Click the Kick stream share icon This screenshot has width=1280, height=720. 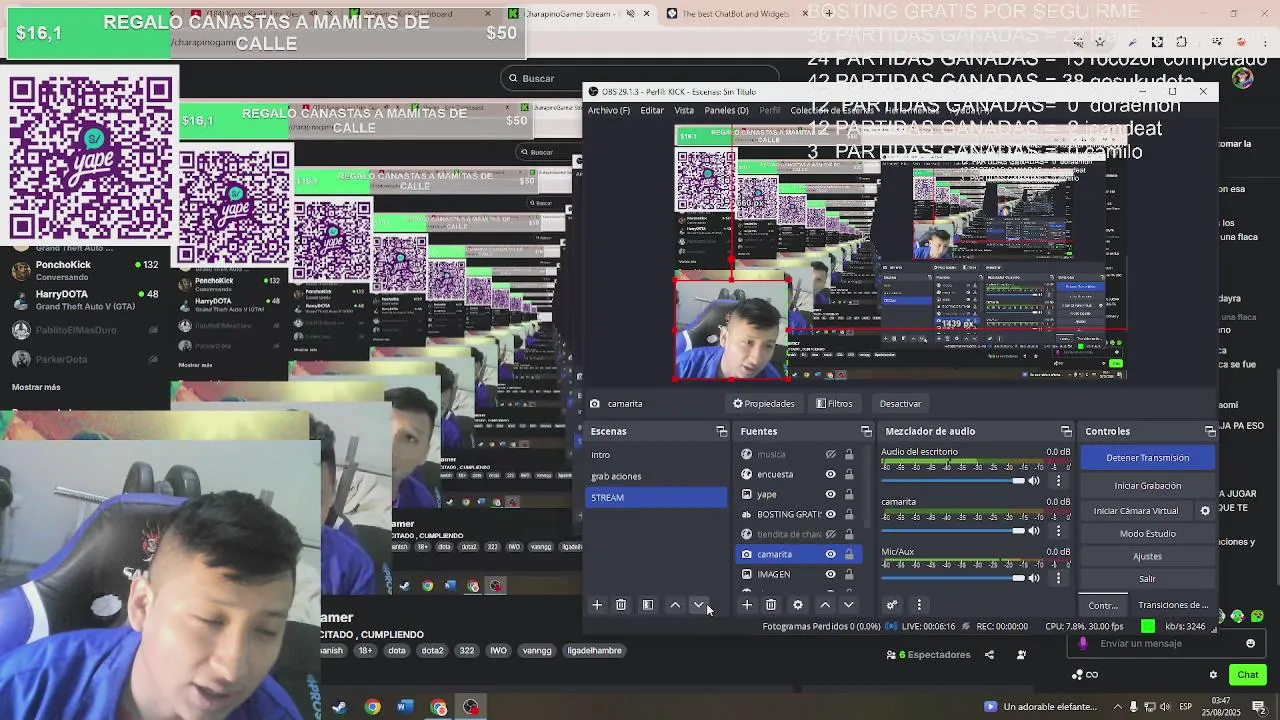(x=989, y=655)
